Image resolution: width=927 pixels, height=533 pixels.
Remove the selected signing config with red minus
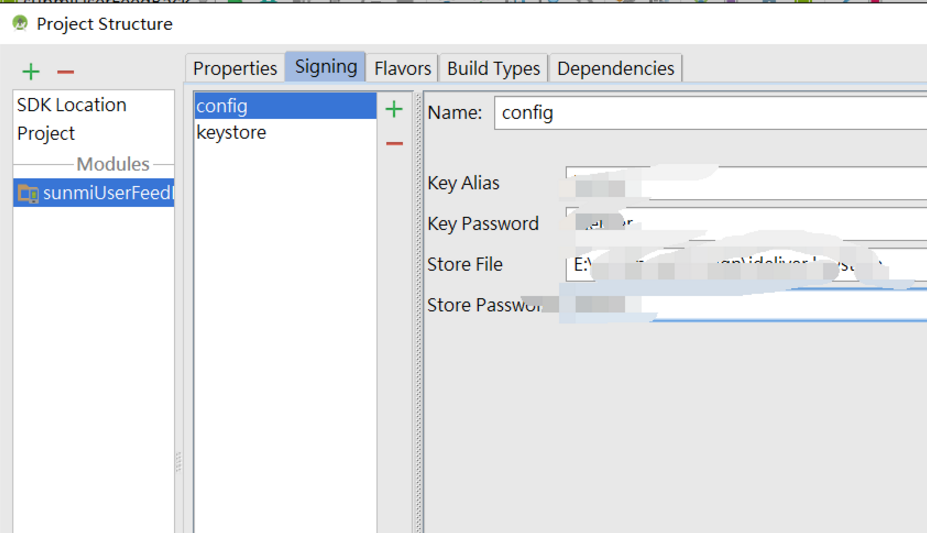click(394, 144)
